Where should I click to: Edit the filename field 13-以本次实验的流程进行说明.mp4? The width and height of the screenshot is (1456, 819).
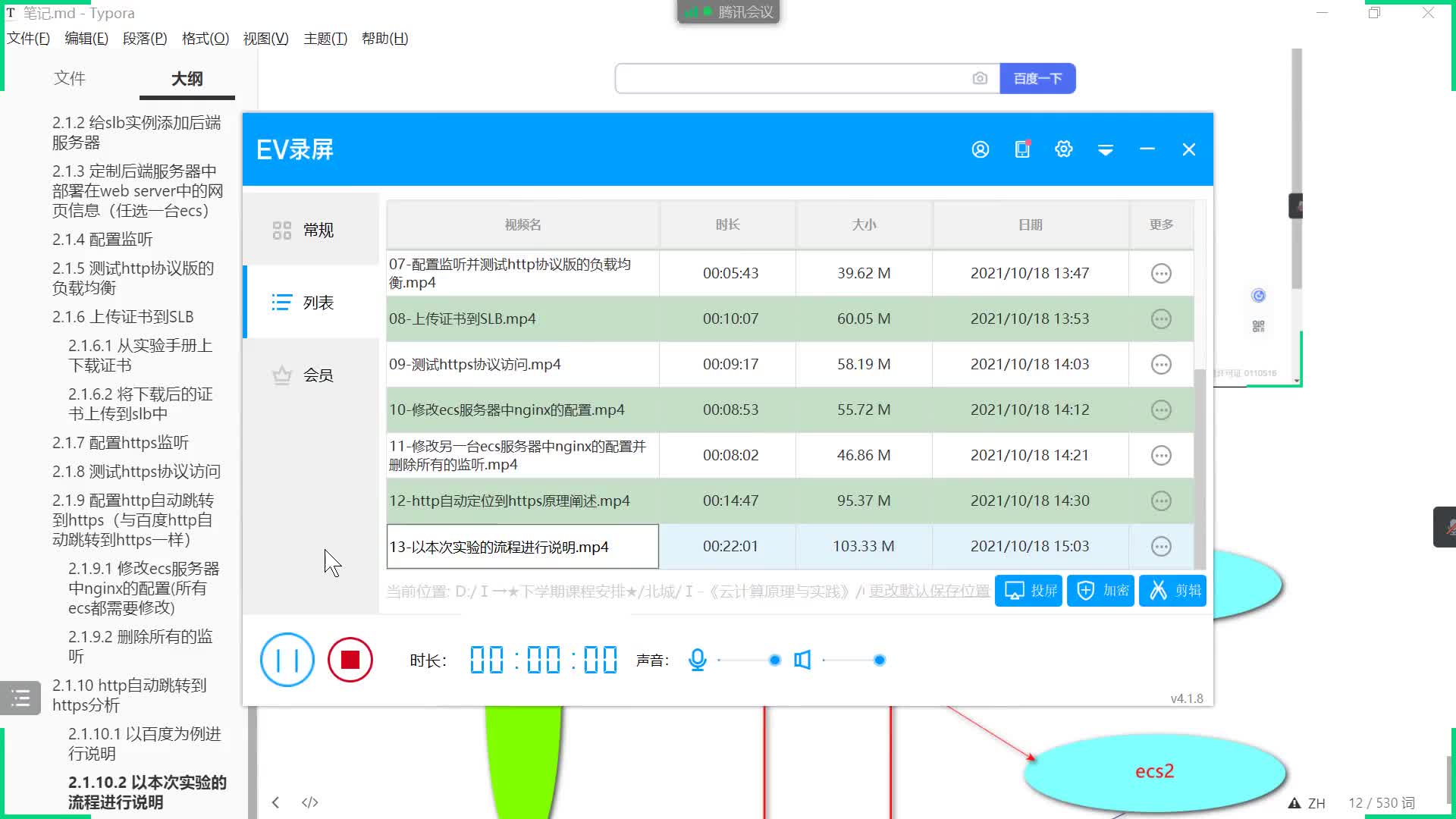point(522,547)
